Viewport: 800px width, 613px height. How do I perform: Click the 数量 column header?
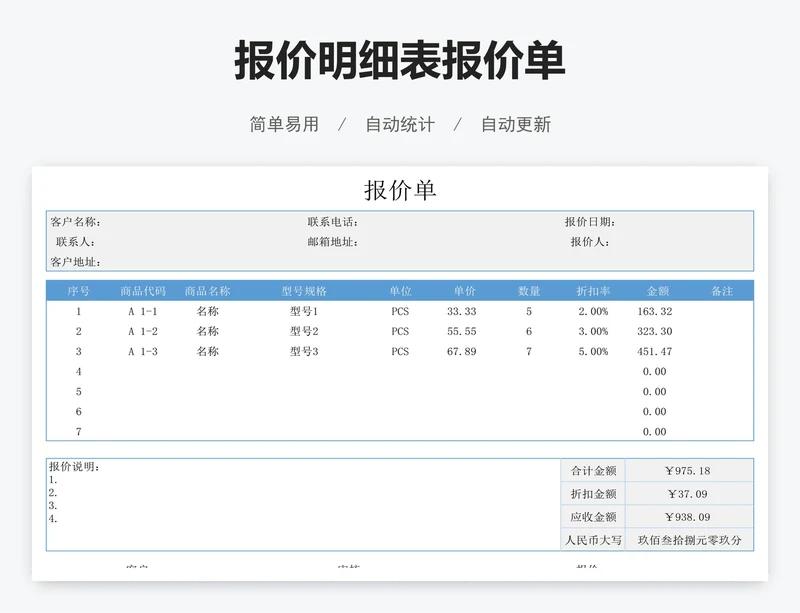tap(529, 291)
